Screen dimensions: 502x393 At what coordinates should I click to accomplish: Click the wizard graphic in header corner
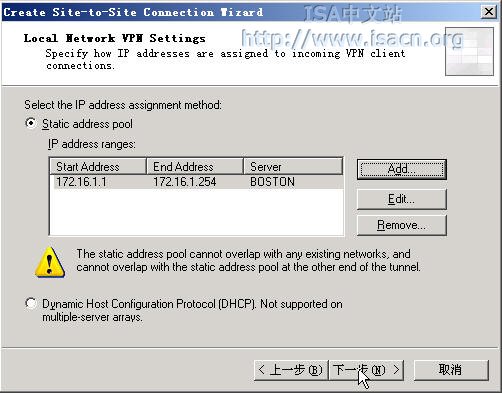click(469, 51)
